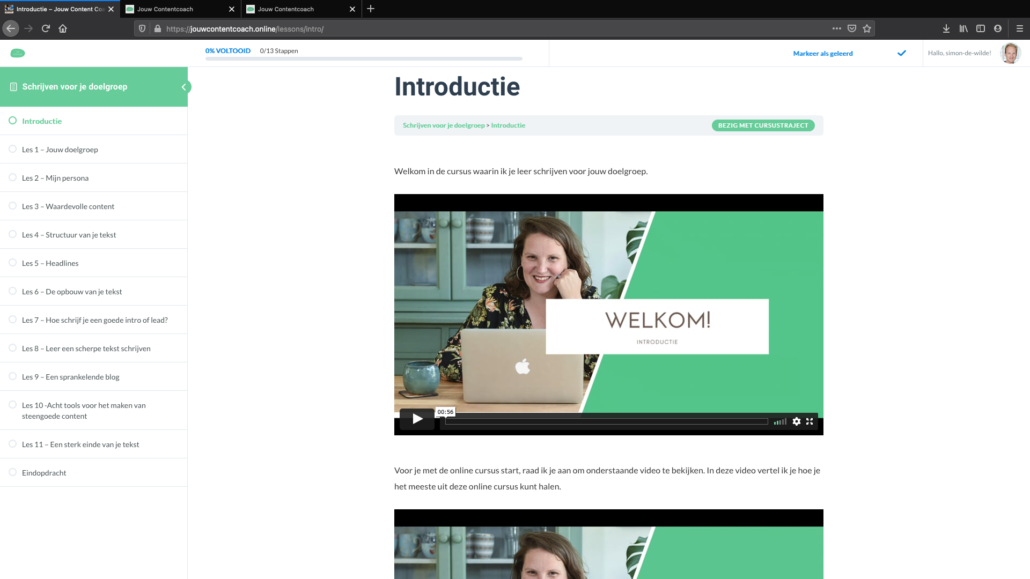1030x579 pixels.
Task: Click the browser address bar URL
Action: click(x=245, y=29)
